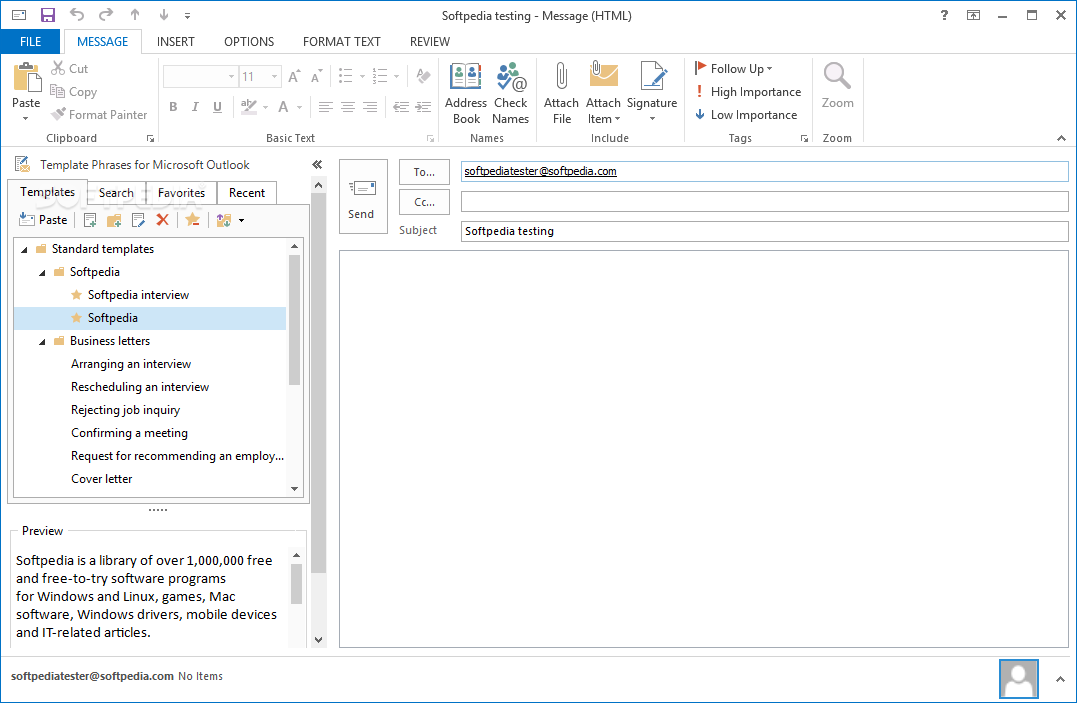Clear all formatting with eraser icon
1077x703 pixels.
coord(423,76)
